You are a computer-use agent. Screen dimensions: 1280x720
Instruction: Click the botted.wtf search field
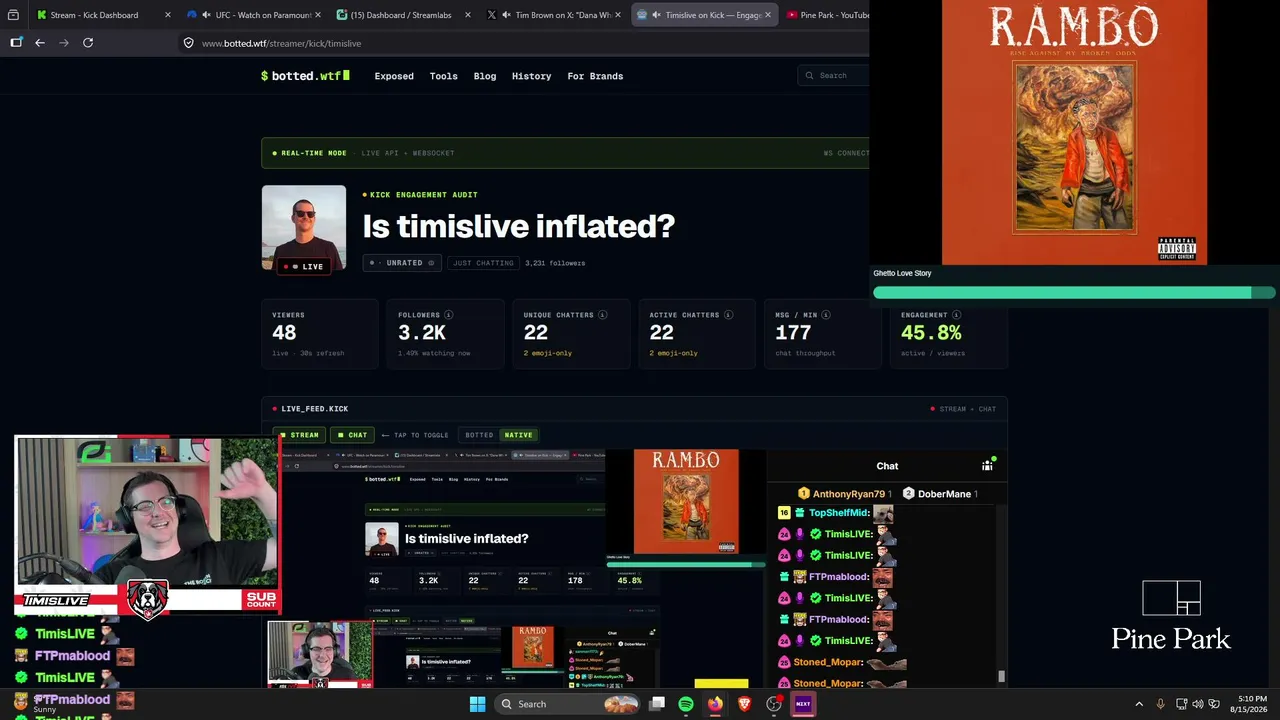click(833, 76)
